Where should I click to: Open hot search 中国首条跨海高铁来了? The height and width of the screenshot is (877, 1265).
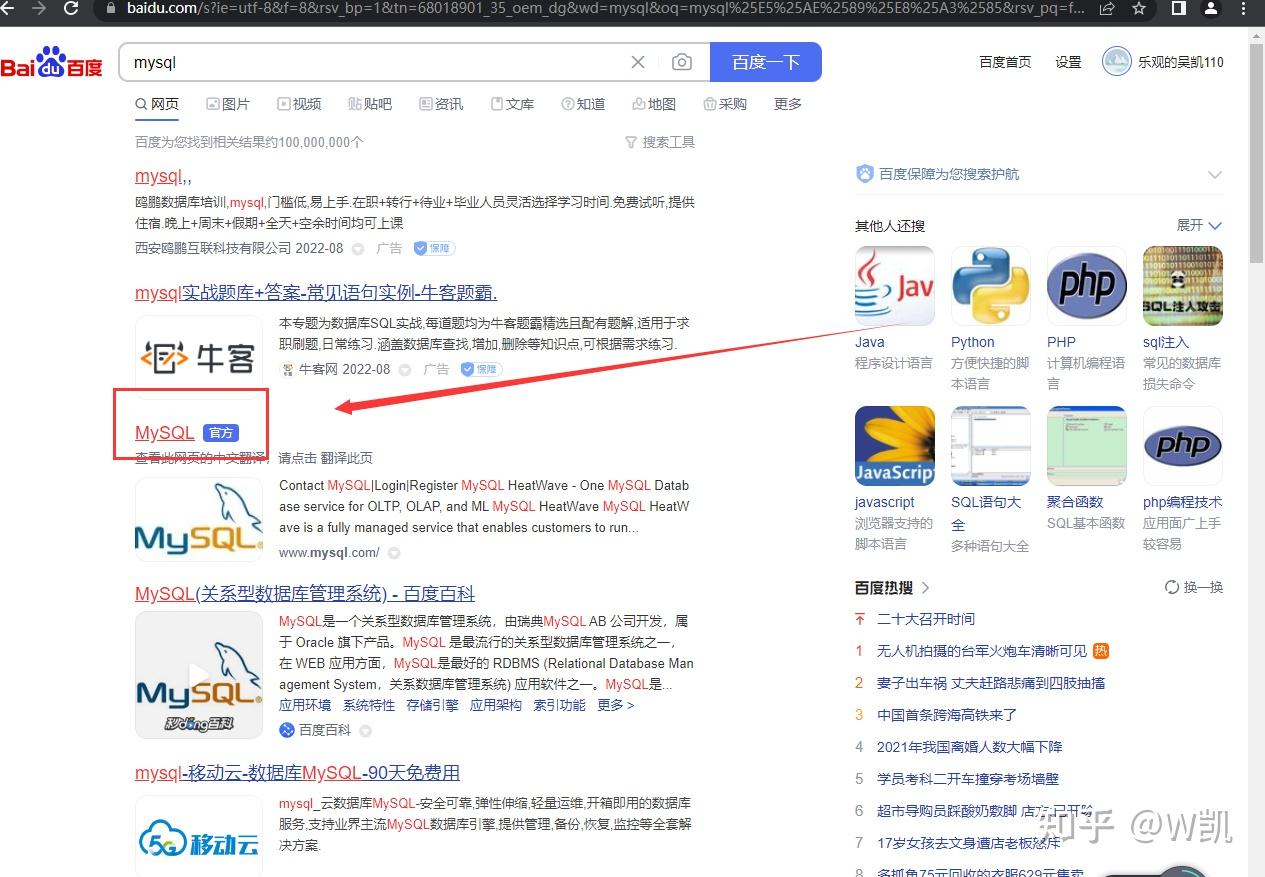point(947,715)
